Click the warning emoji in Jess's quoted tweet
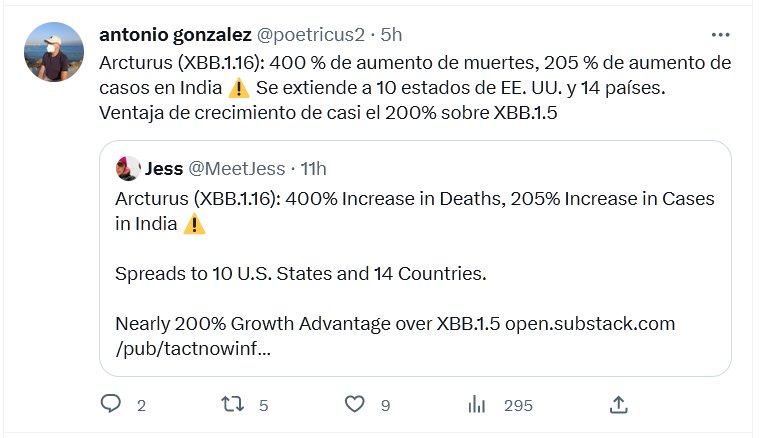Image resolution: width=760 pixels, height=438 pixels. [195, 224]
